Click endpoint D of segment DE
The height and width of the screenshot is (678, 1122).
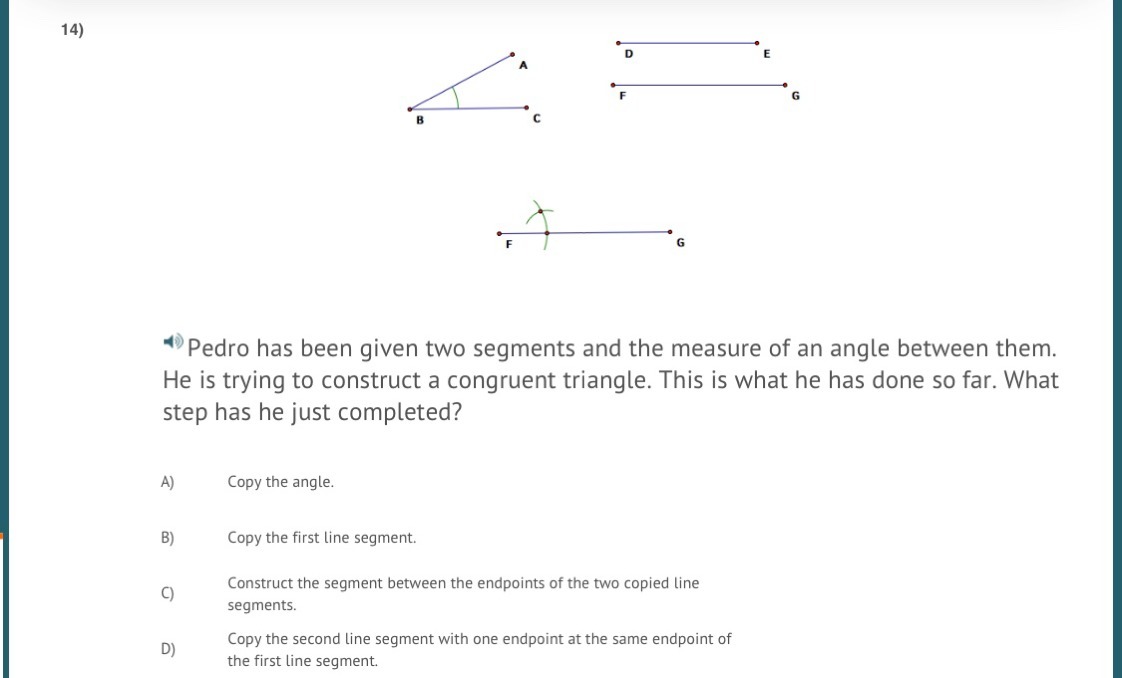(x=618, y=43)
